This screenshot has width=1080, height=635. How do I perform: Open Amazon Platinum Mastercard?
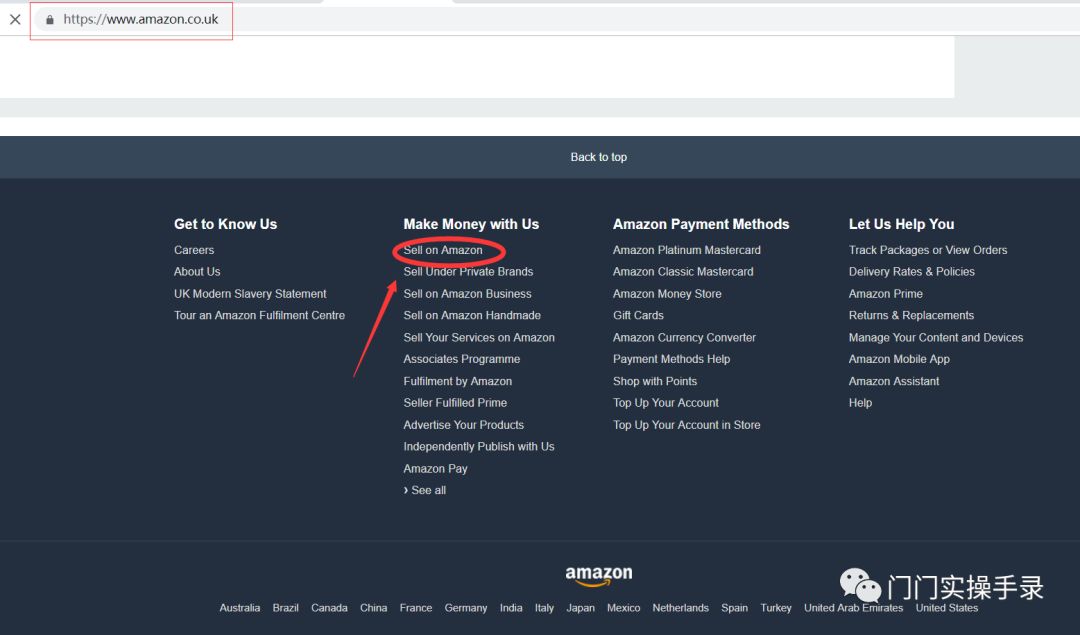click(687, 250)
